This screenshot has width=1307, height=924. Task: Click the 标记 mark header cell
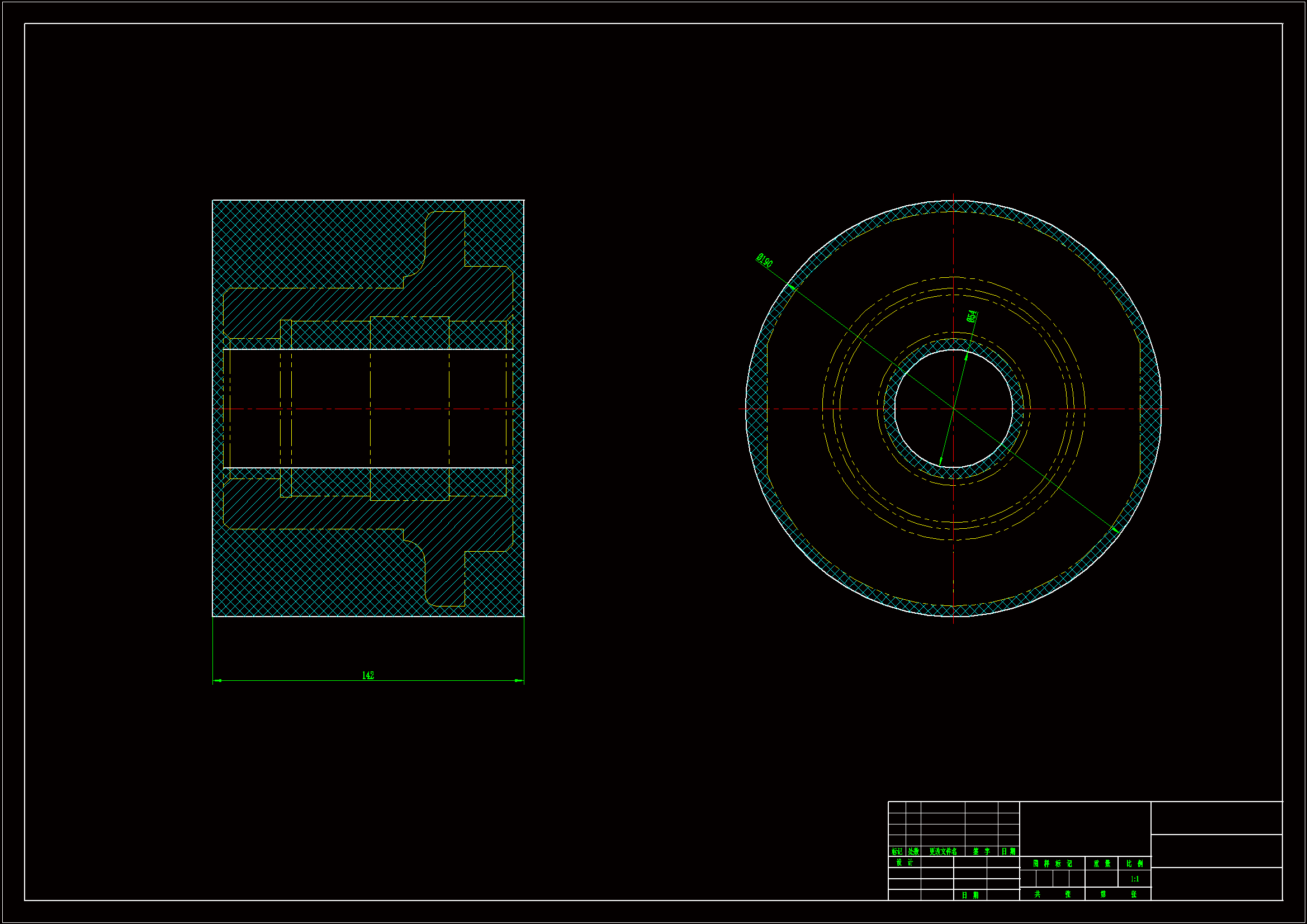tap(897, 852)
